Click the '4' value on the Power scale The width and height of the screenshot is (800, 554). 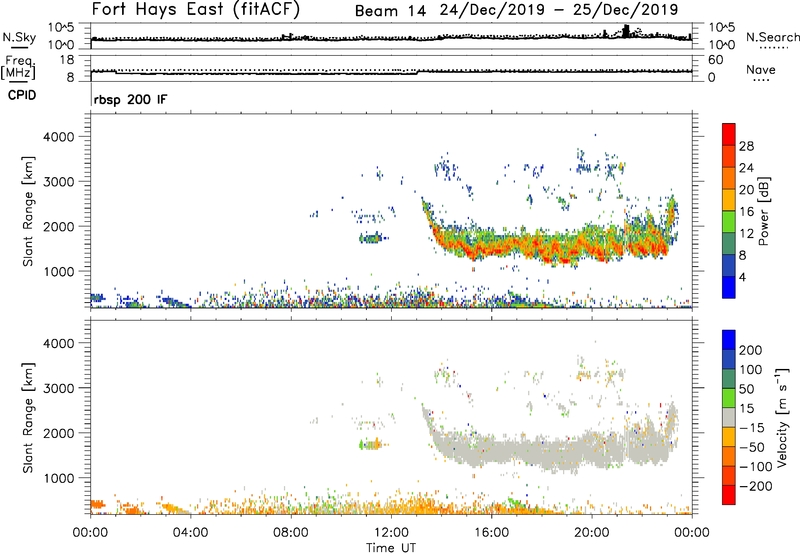click(x=742, y=277)
